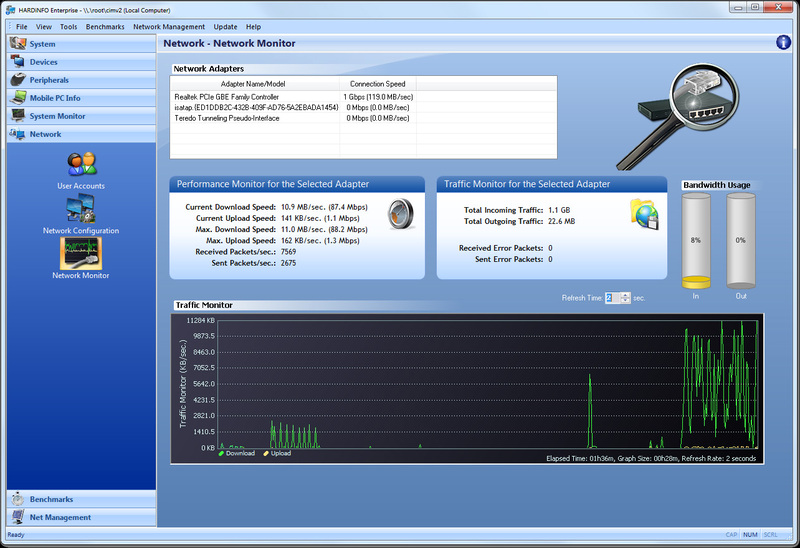Click the Max. Upload Speed value

click(320, 240)
